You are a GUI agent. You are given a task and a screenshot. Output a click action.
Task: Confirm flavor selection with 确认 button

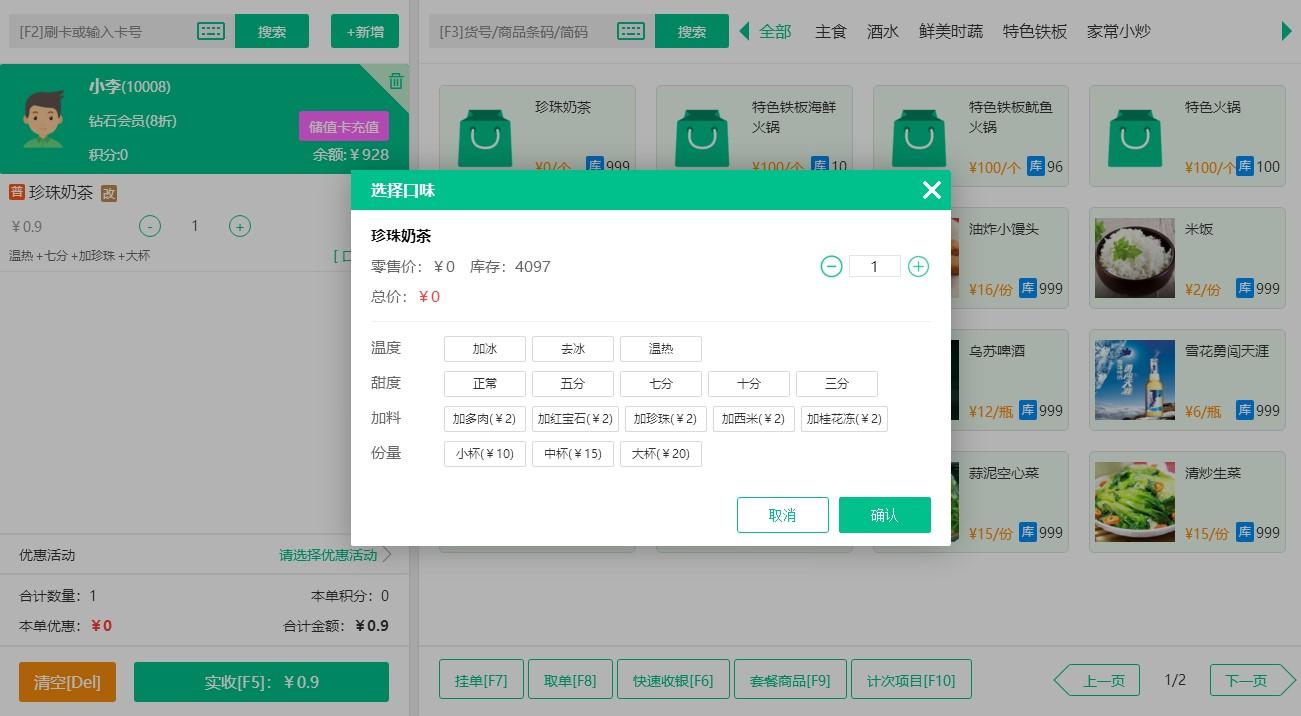884,515
